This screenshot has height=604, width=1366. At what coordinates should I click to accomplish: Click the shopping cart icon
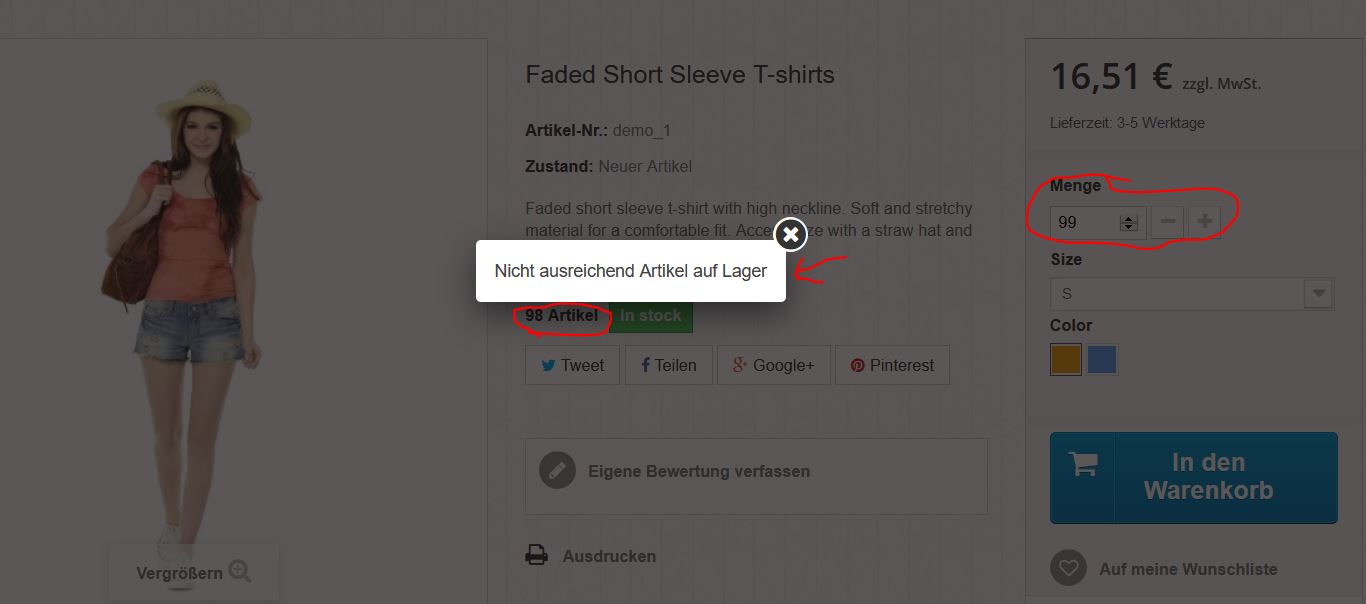coord(1083,464)
